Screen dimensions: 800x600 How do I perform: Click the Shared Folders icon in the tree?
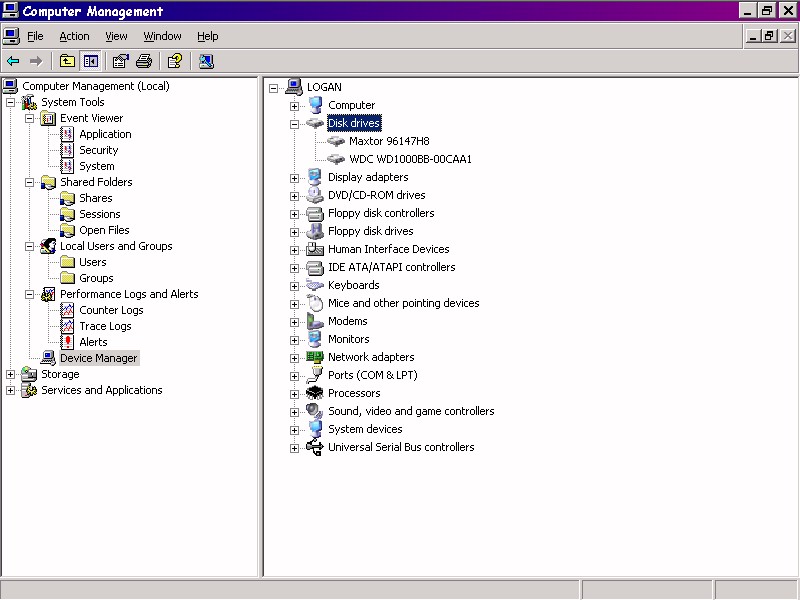point(48,182)
